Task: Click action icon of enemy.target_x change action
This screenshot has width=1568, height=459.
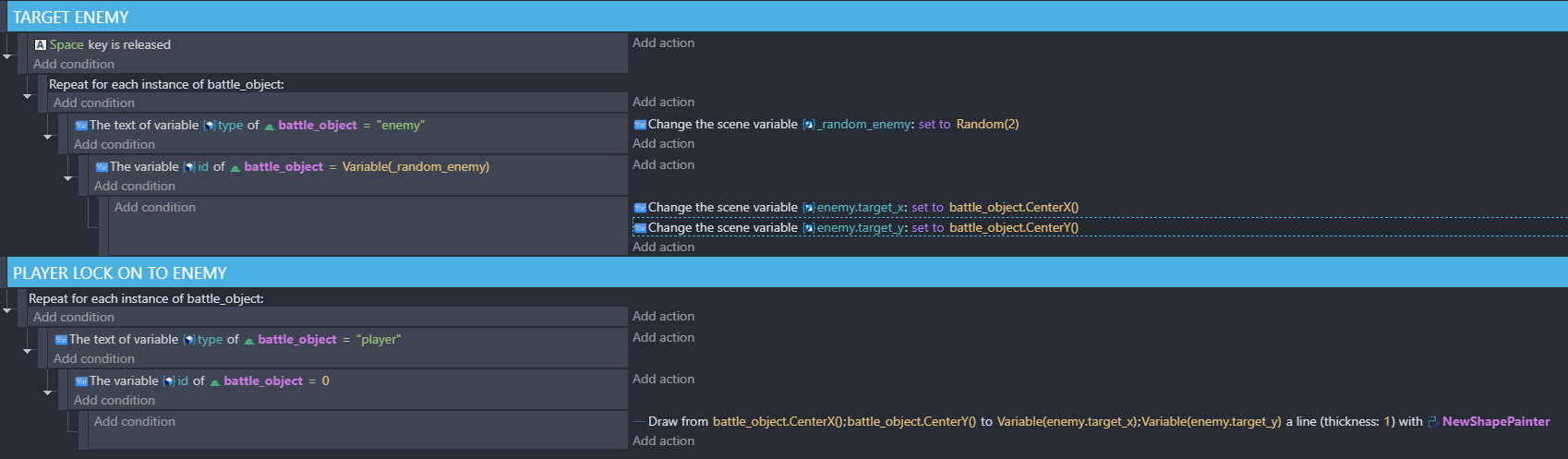Action: coord(640,208)
